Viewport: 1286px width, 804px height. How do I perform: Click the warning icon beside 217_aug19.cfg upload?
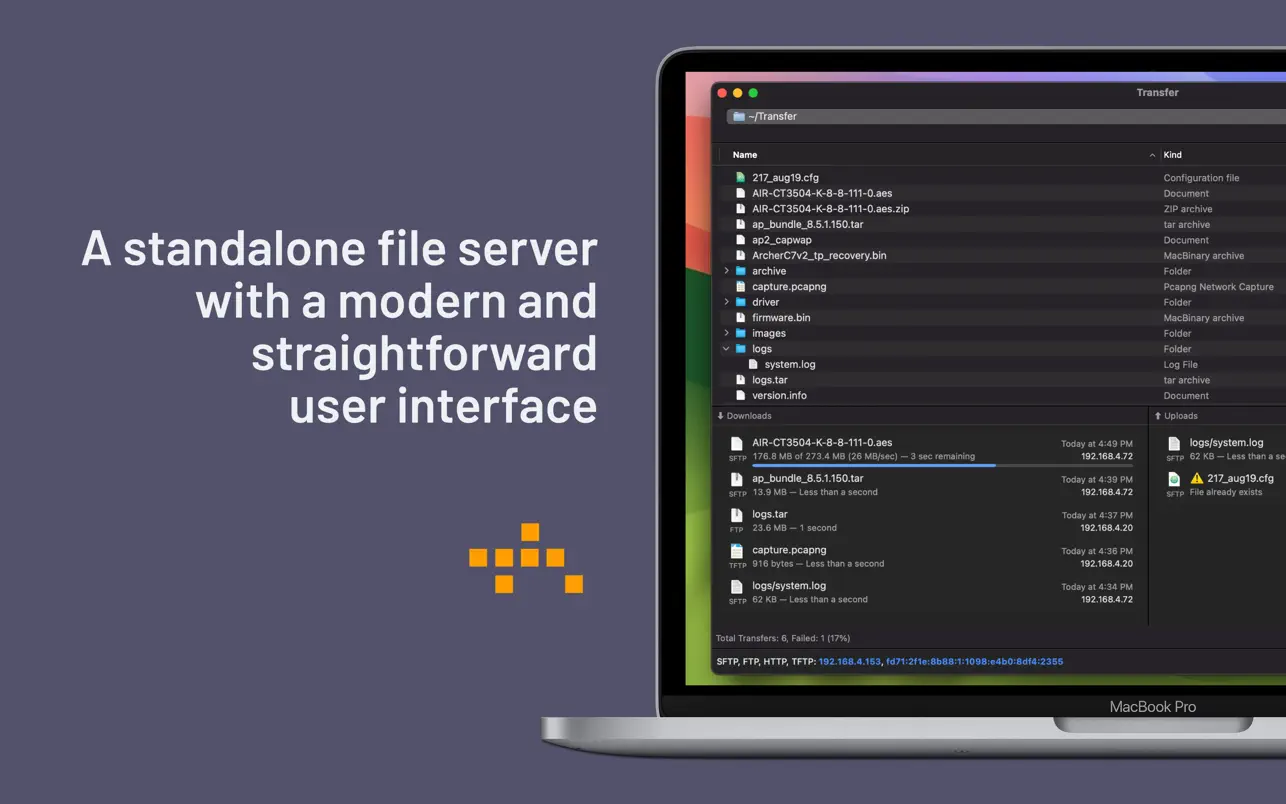click(x=1197, y=479)
